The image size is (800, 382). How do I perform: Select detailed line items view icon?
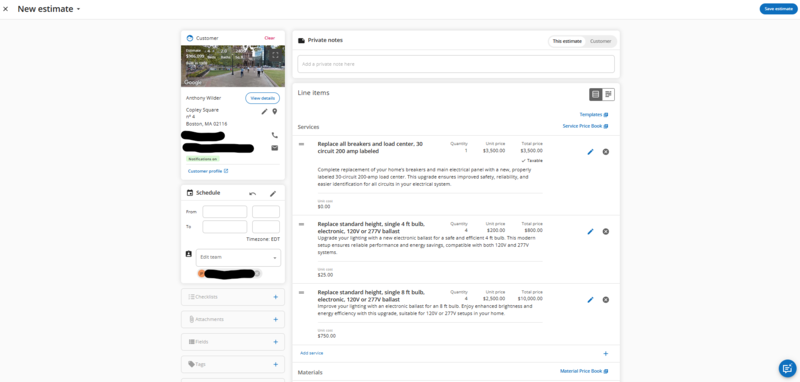pyautogui.click(x=595, y=94)
